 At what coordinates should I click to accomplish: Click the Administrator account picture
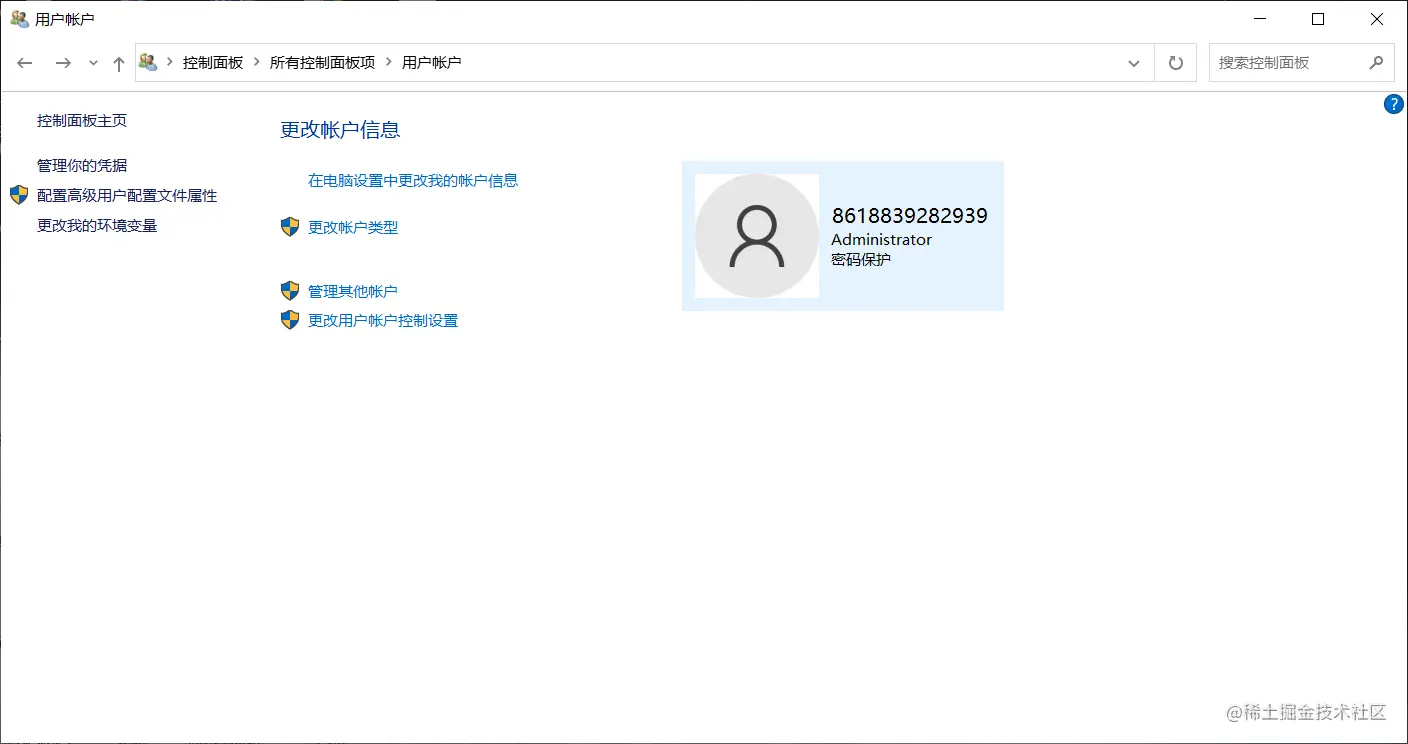tap(756, 236)
